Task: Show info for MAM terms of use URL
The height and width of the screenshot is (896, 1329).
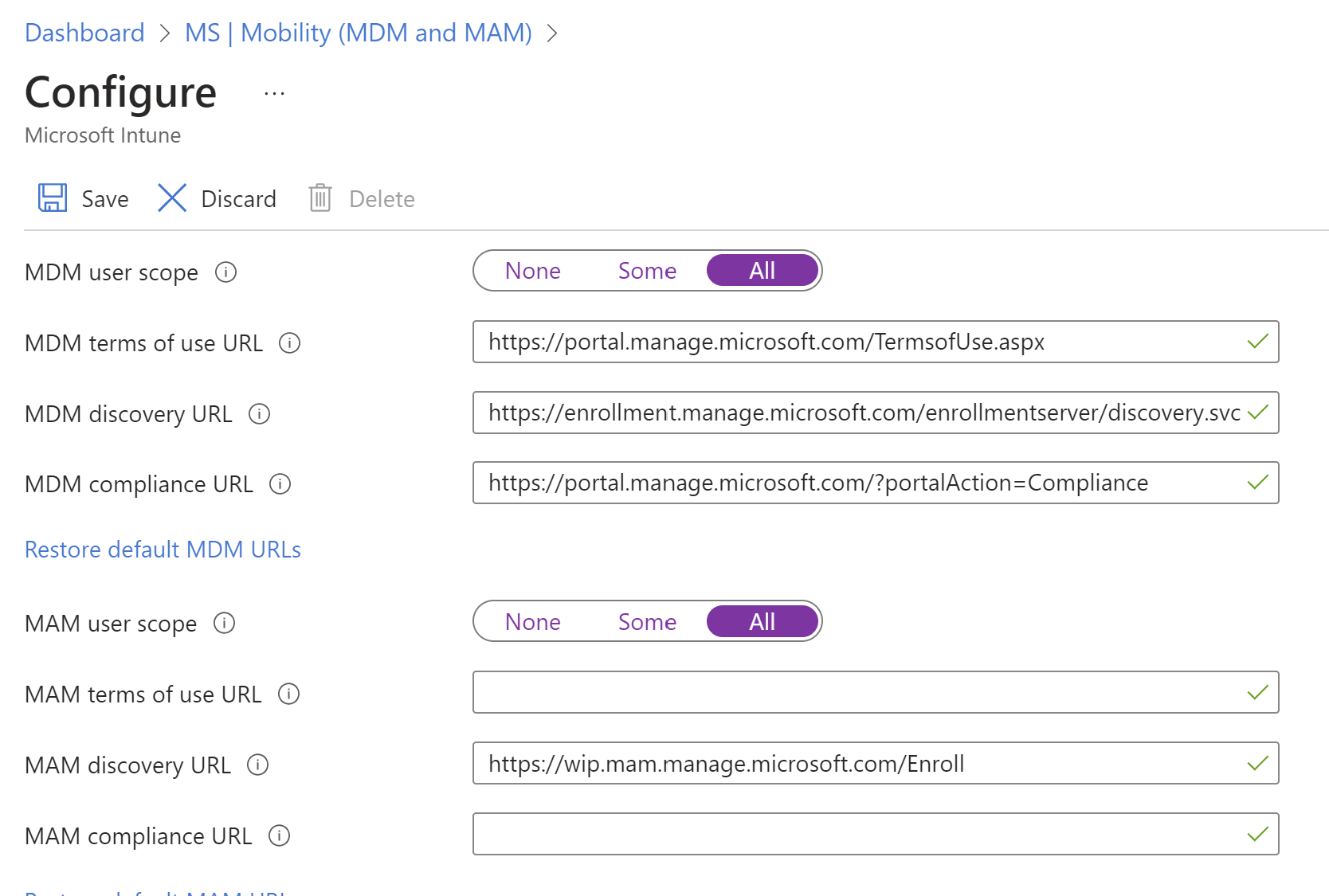Action: (288, 694)
